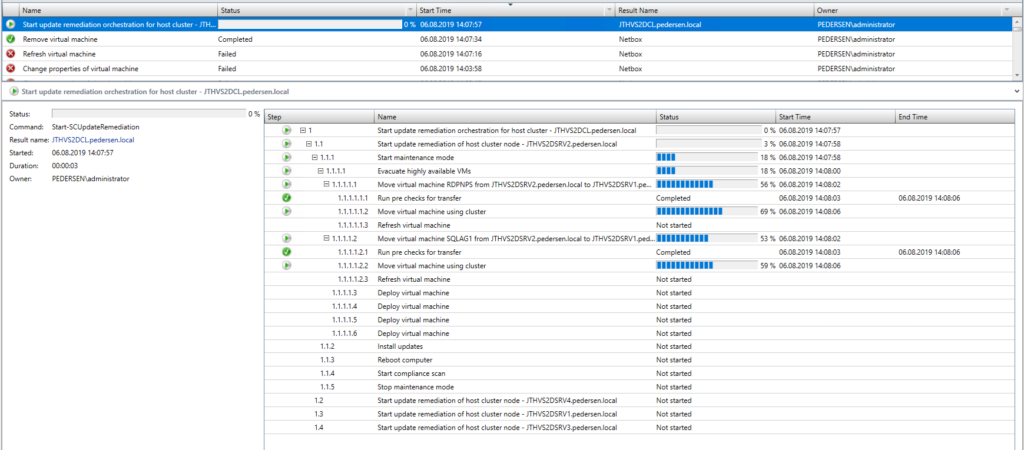This screenshot has width=1024, height=450.
Task: Click running icon of step 1.1.1.1.2.2
Action: (x=287, y=266)
